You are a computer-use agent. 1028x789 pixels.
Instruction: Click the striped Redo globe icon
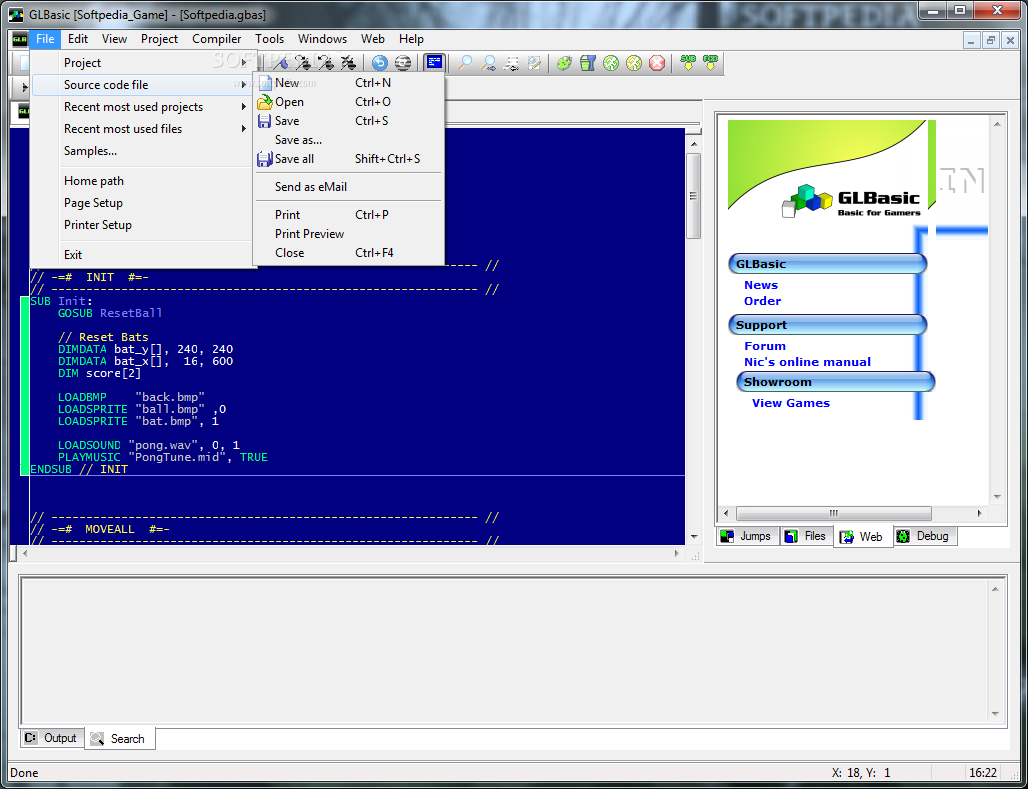[x=403, y=63]
